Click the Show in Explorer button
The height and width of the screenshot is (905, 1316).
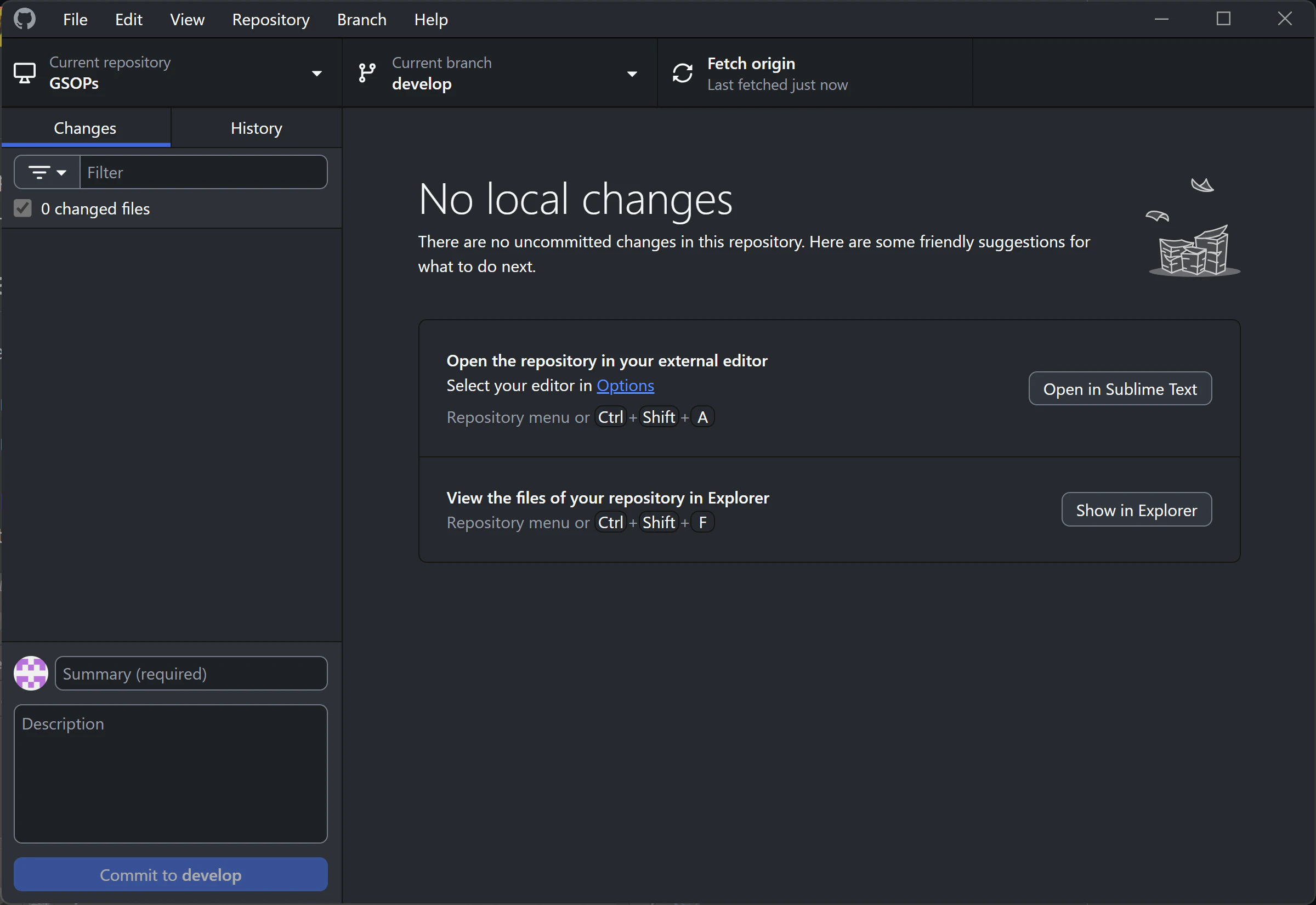pyautogui.click(x=1136, y=510)
